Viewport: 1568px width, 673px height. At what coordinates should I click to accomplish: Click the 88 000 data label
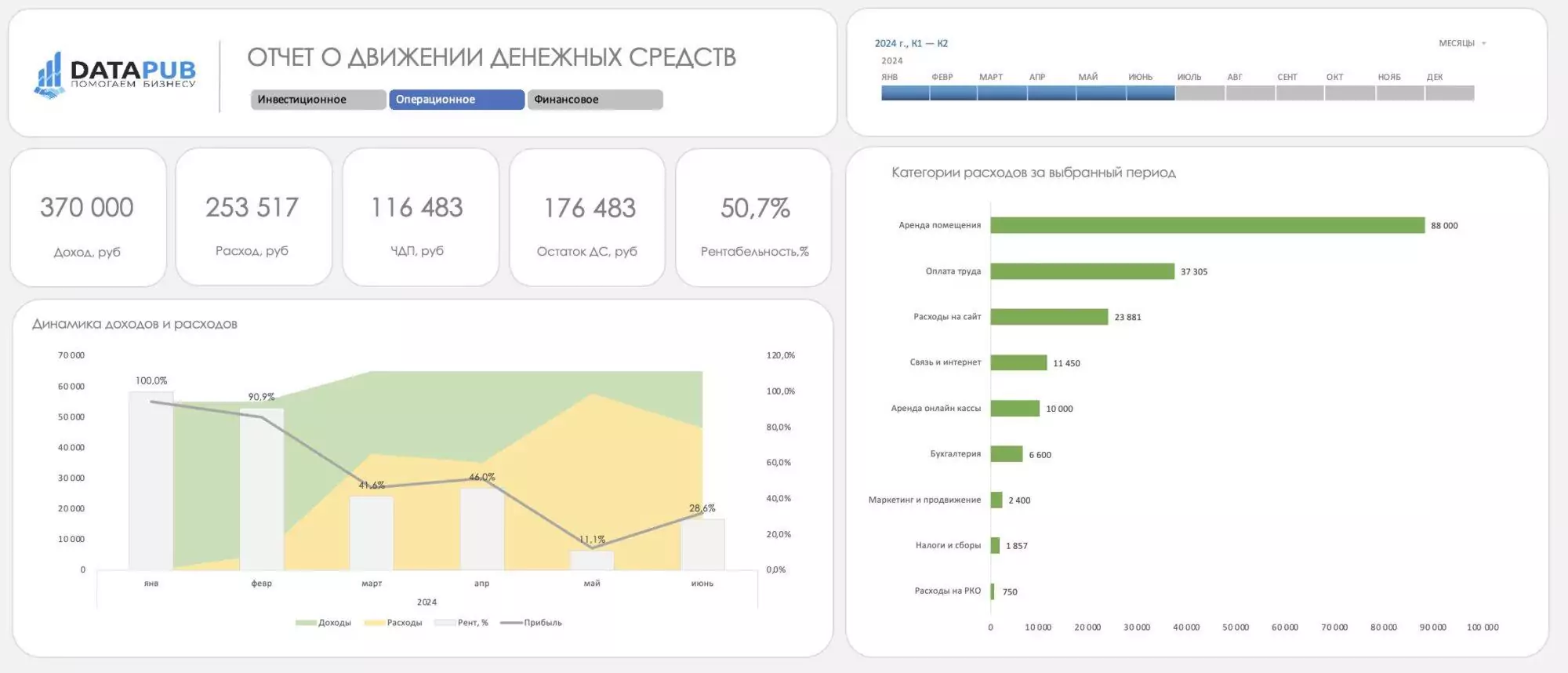[1444, 226]
